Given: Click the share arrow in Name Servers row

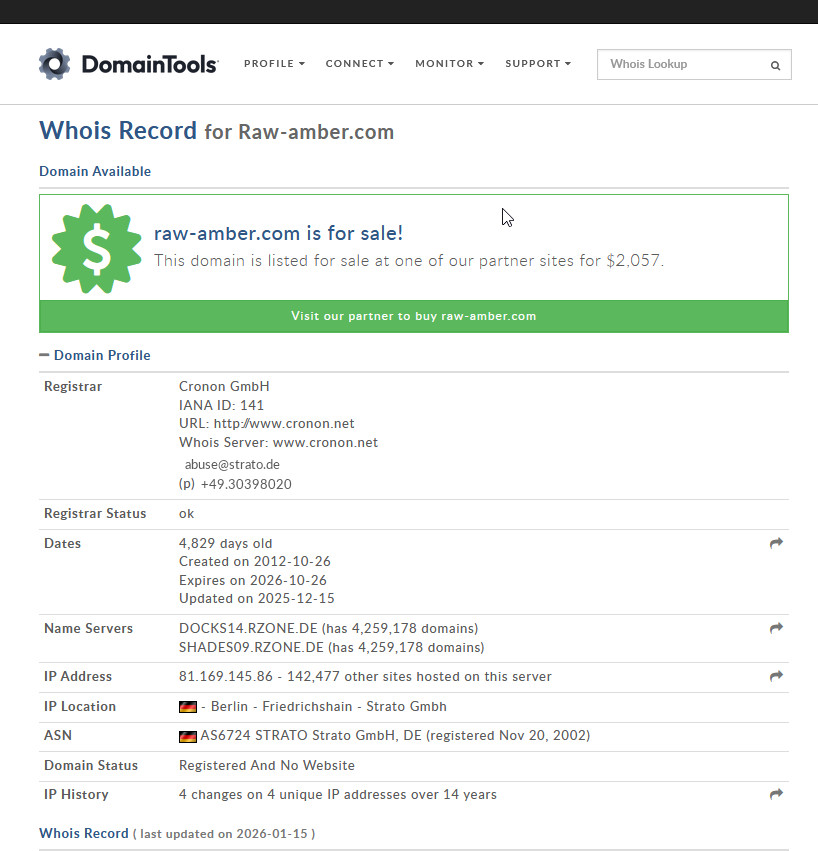Looking at the screenshot, I should 776,628.
